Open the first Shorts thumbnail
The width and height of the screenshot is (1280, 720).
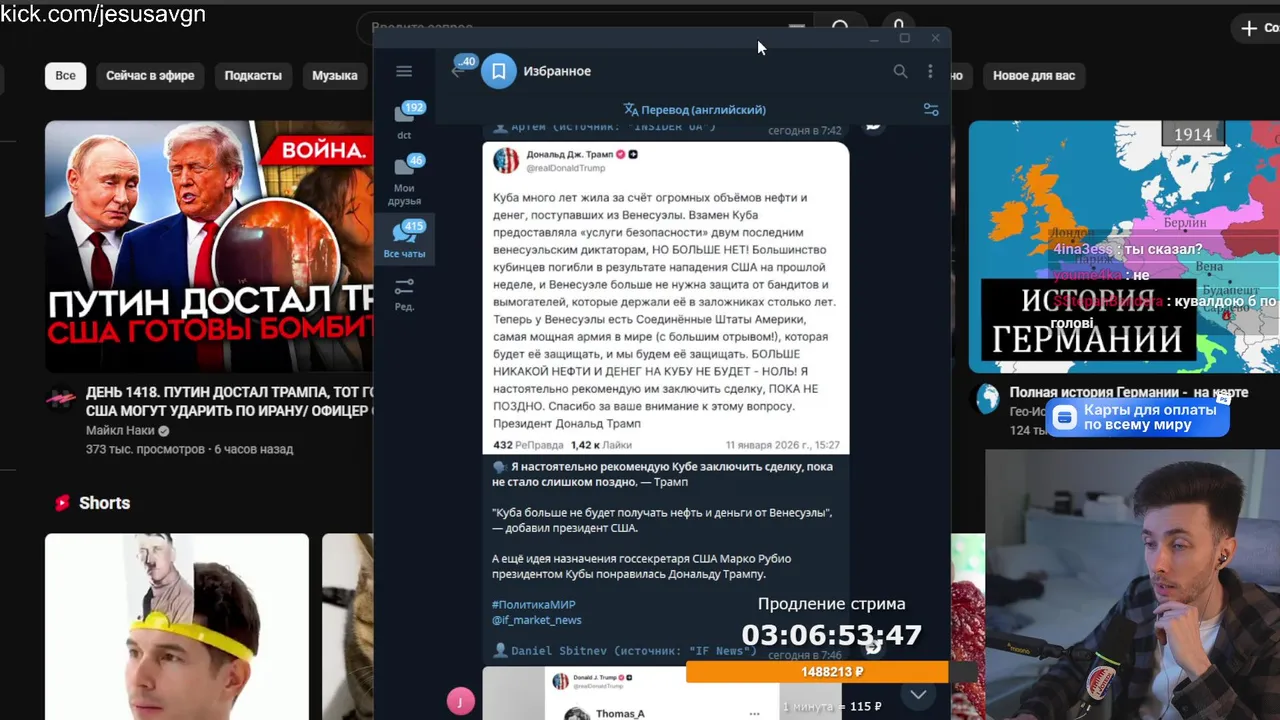(x=177, y=626)
